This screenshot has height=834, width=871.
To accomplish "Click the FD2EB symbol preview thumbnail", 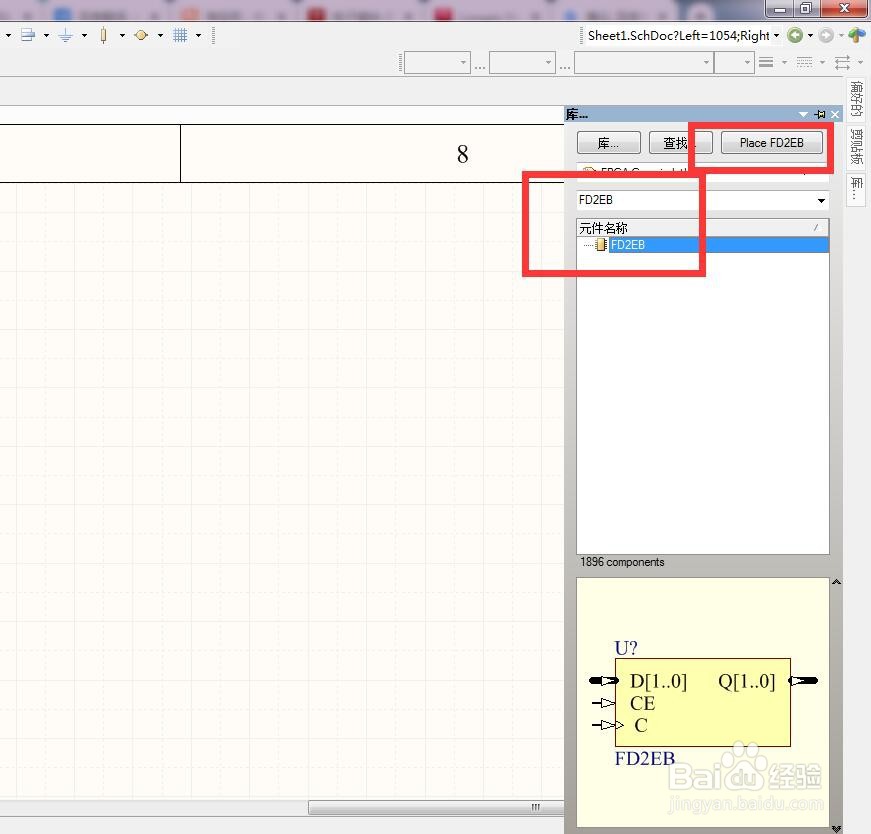I will 703,703.
